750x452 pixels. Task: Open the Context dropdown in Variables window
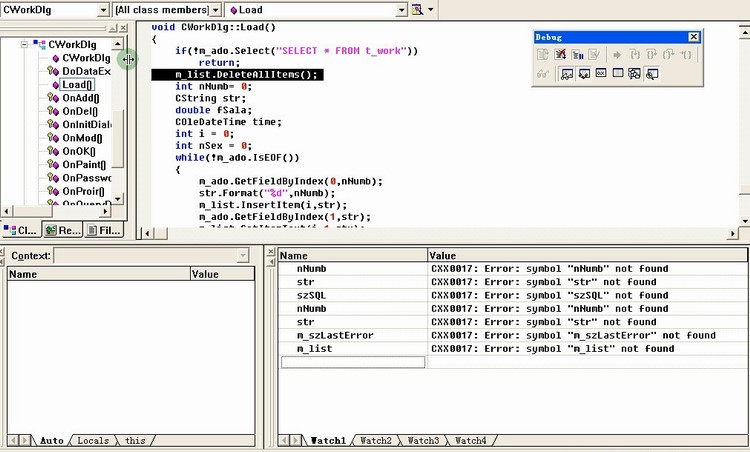243,255
